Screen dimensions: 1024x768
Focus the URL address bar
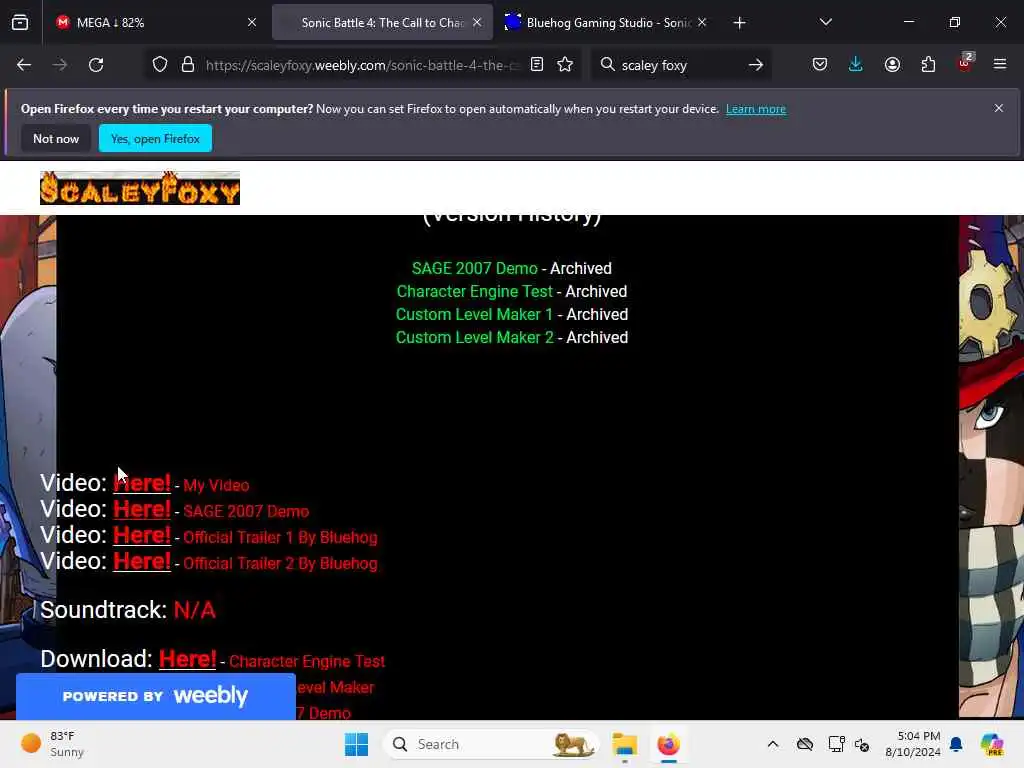pos(362,65)
